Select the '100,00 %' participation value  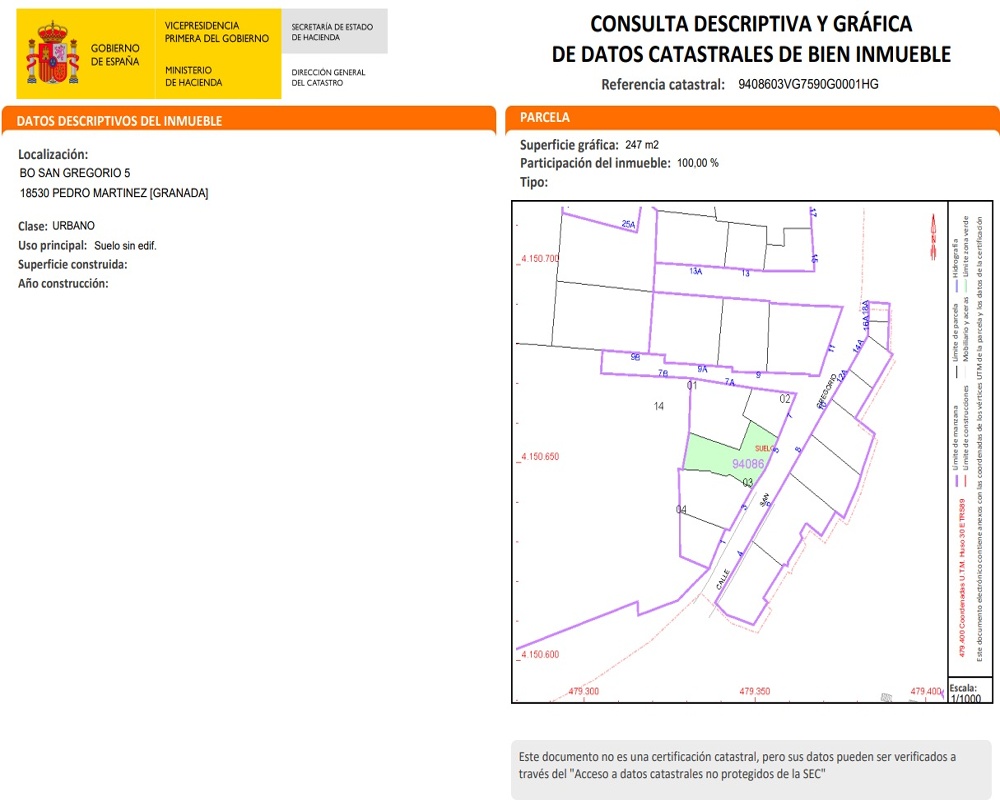(x=698, y=163)
